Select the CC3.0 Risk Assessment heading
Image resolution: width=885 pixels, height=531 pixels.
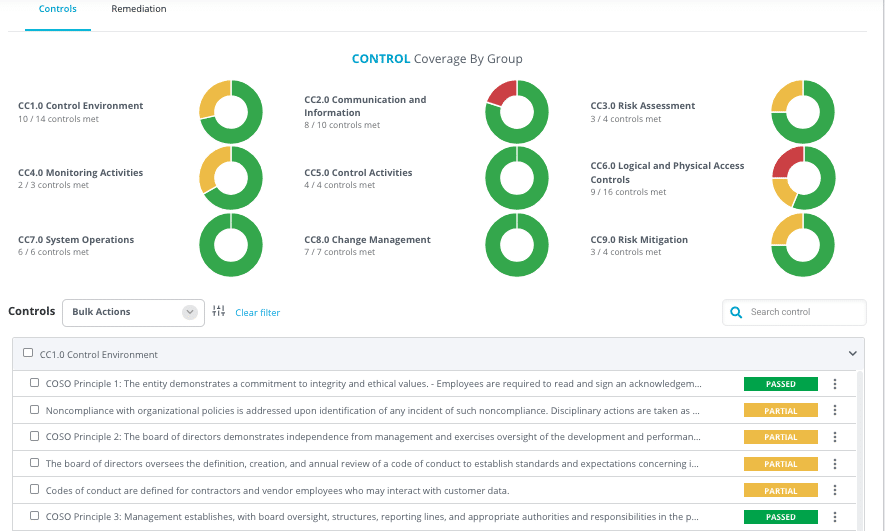(643, 106)
